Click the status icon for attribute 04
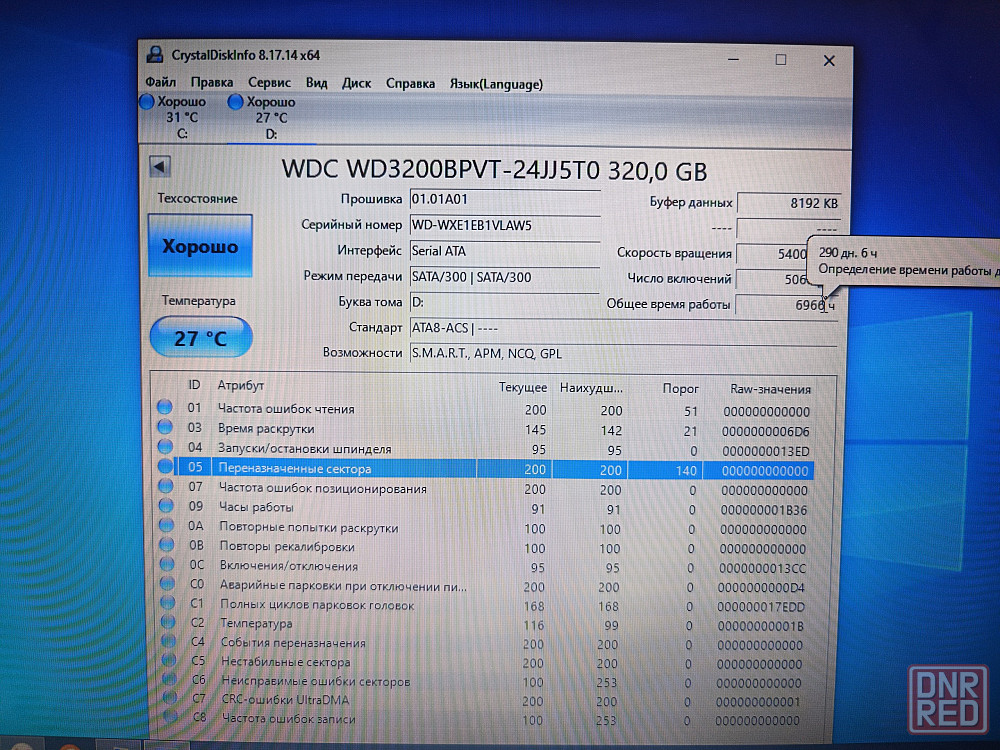 click(165, 446)
